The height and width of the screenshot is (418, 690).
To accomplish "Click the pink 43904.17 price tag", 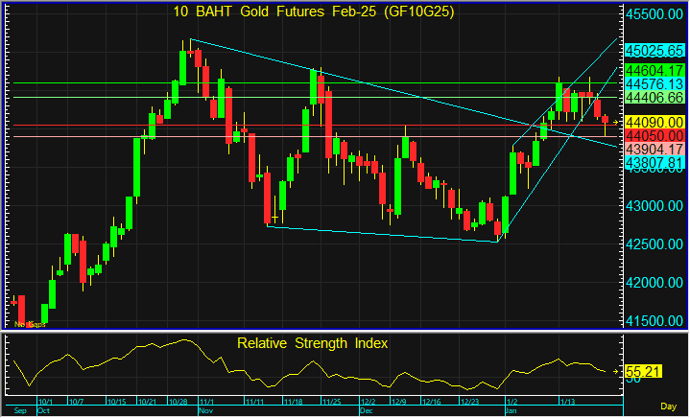I will click(655, 148).
